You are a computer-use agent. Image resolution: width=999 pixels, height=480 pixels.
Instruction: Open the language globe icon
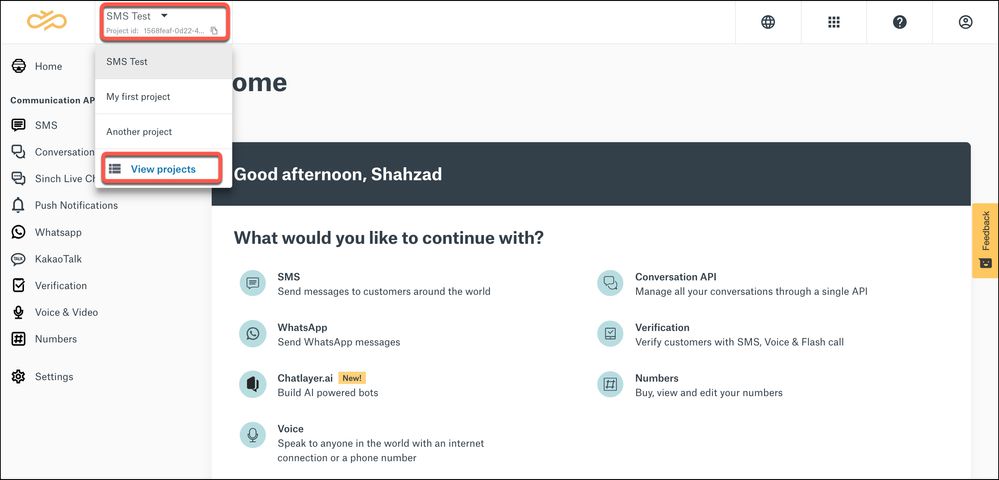pyautogui.click(x=768, y=22)
